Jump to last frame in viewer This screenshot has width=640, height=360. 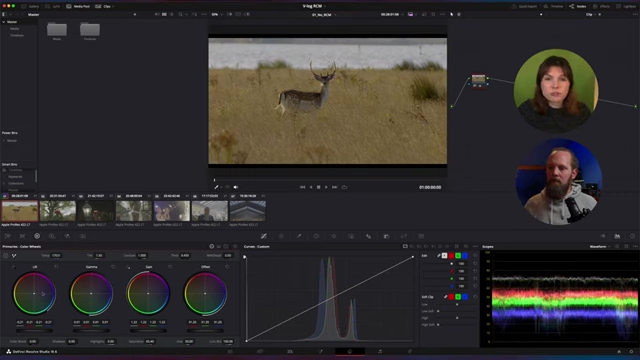pos(334,187)
